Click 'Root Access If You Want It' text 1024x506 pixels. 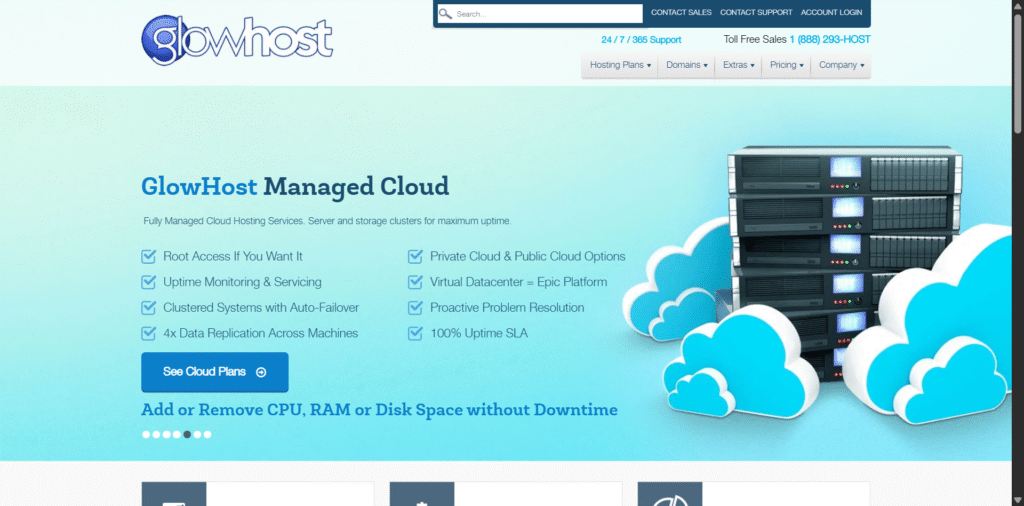pyautogui.click(x=232, y=257)
